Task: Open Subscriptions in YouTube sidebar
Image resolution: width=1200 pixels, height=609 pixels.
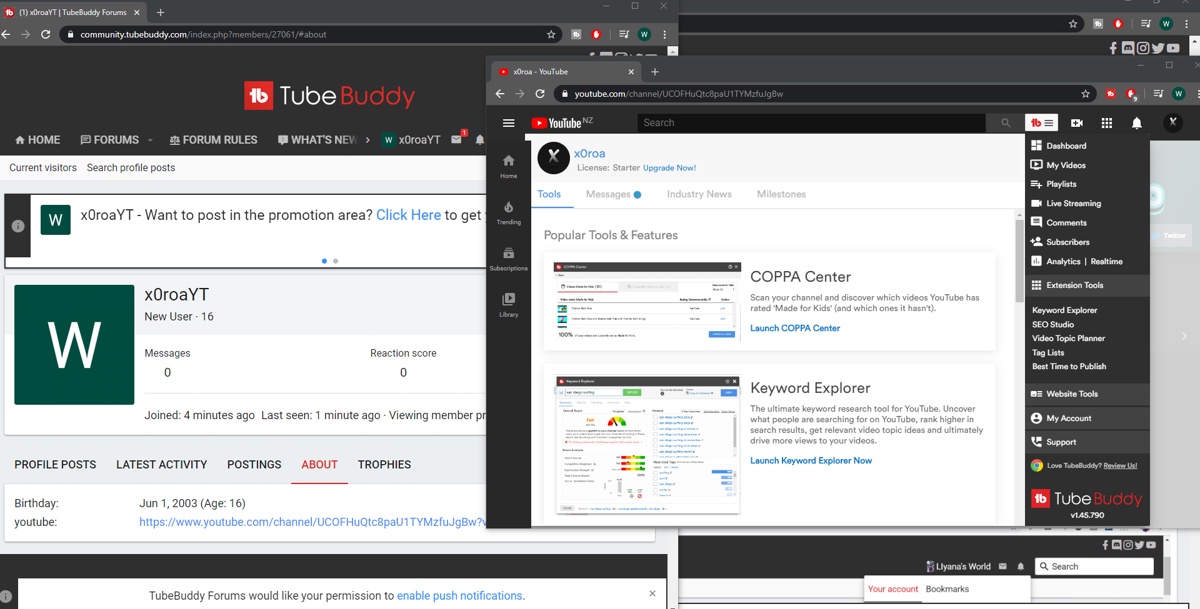Action: [509, 259]
